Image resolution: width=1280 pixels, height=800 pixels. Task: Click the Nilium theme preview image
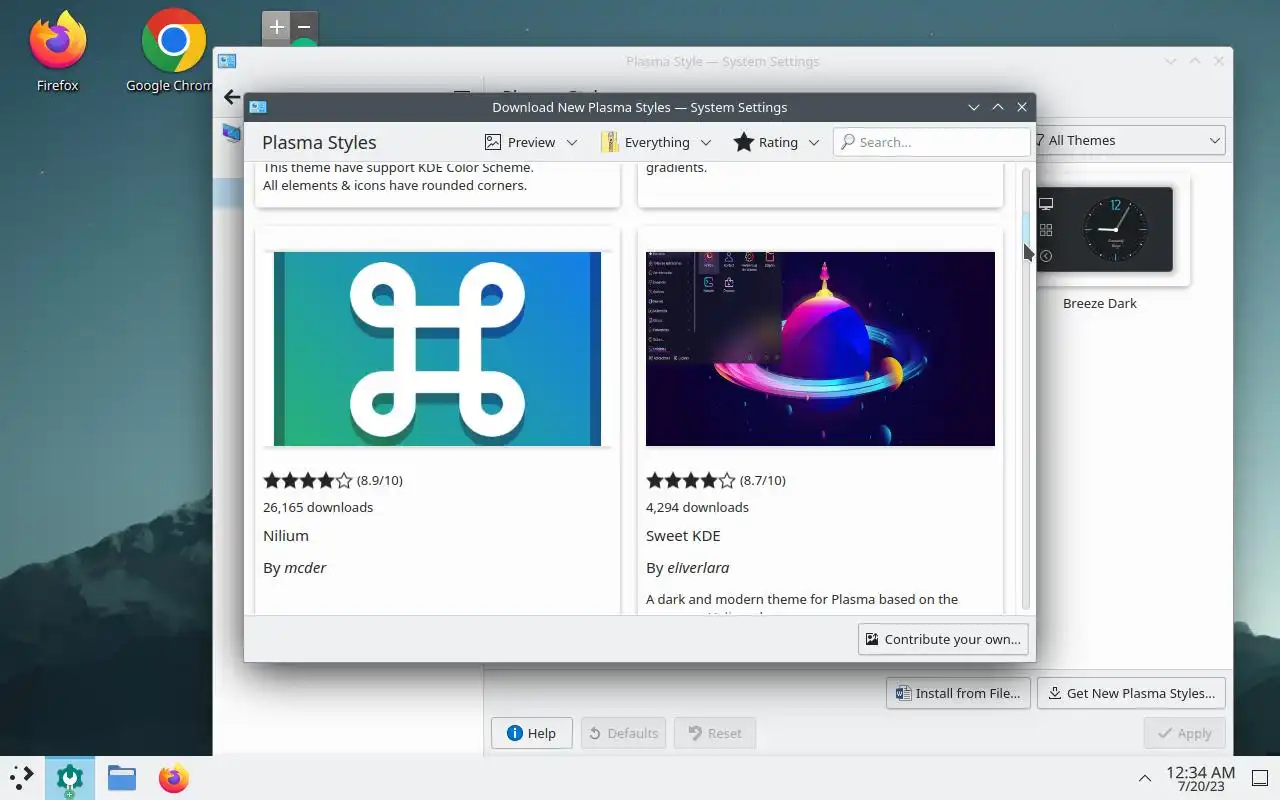[x=437, y=348]
